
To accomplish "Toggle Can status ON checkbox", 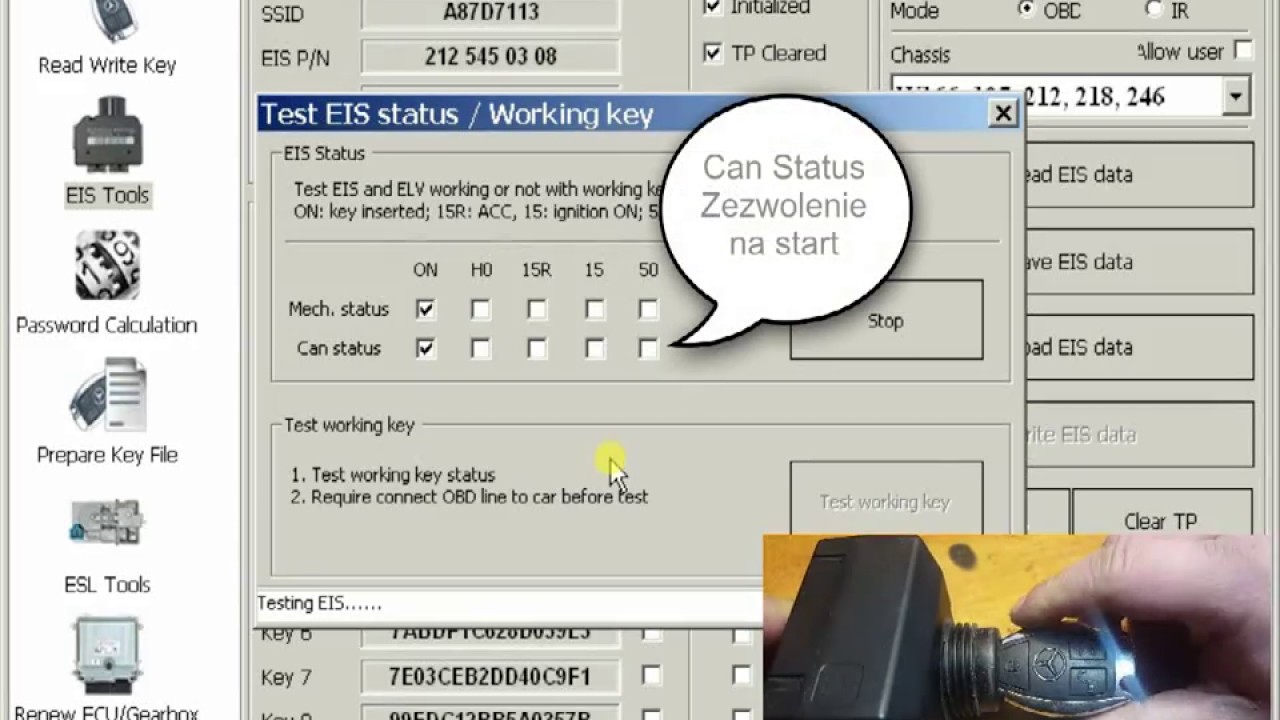I will point(425,349).
